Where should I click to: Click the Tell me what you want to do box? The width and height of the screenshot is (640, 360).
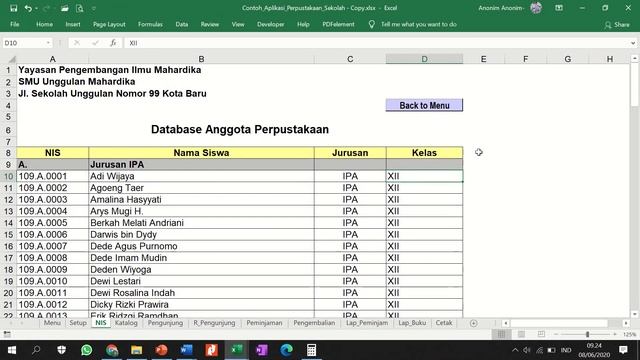[x=419, y=24]
